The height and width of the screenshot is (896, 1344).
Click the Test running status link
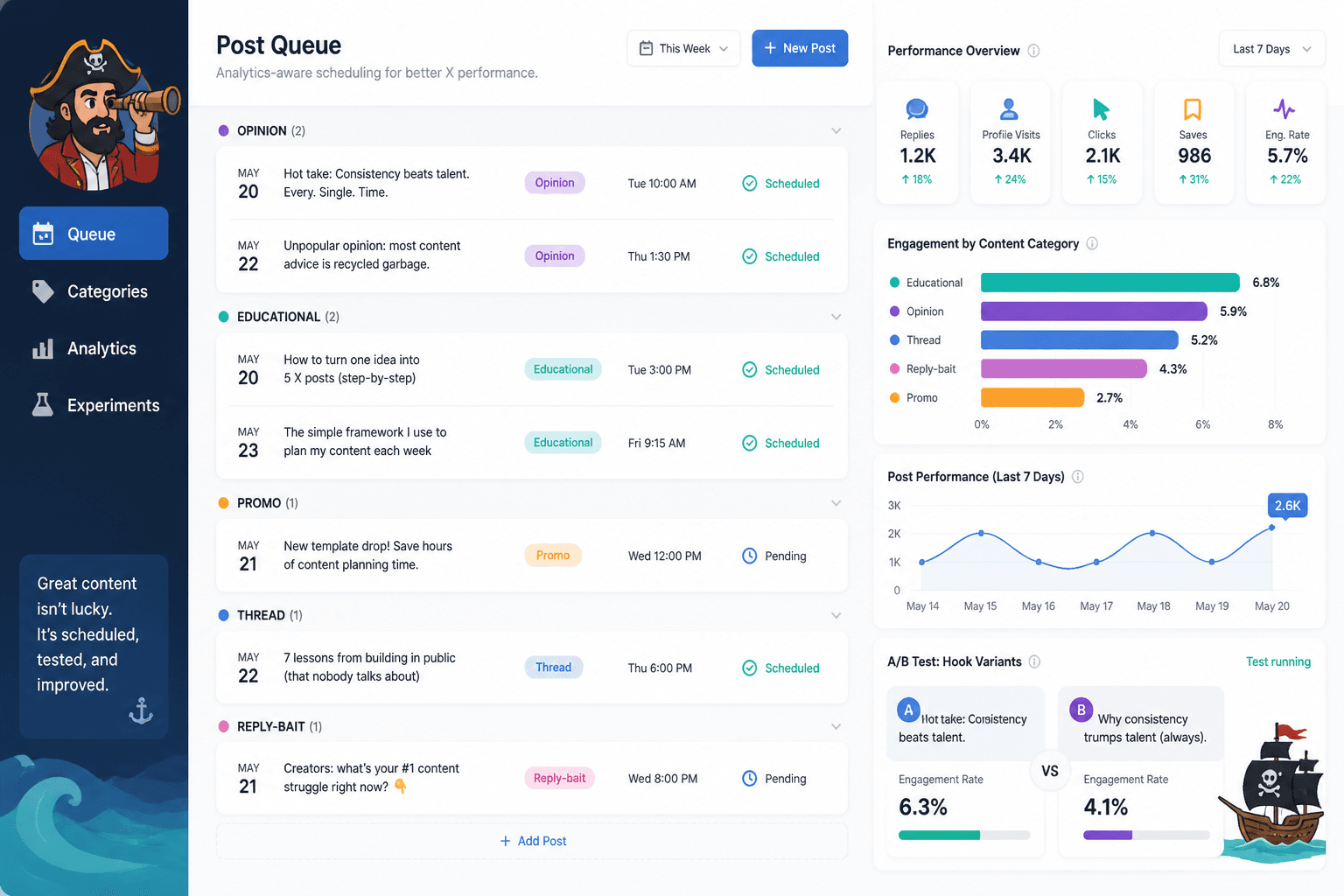click(x=1278, y=661)
